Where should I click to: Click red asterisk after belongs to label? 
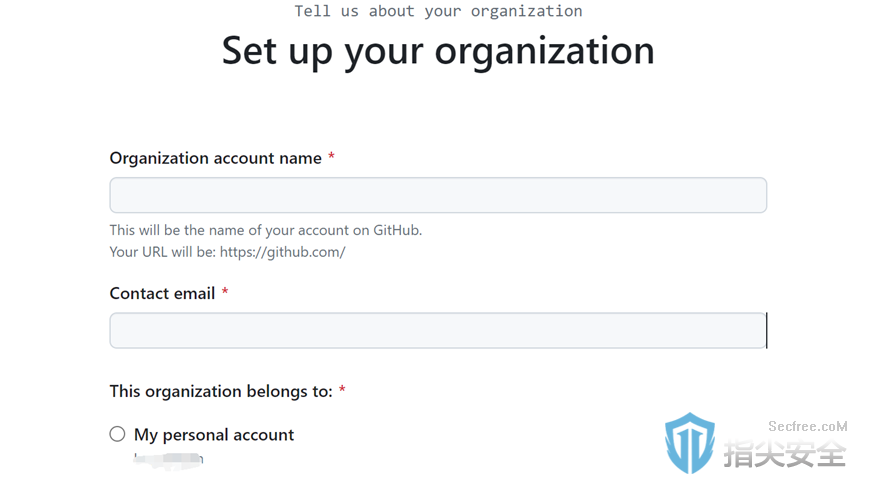(x=342, y=389)
